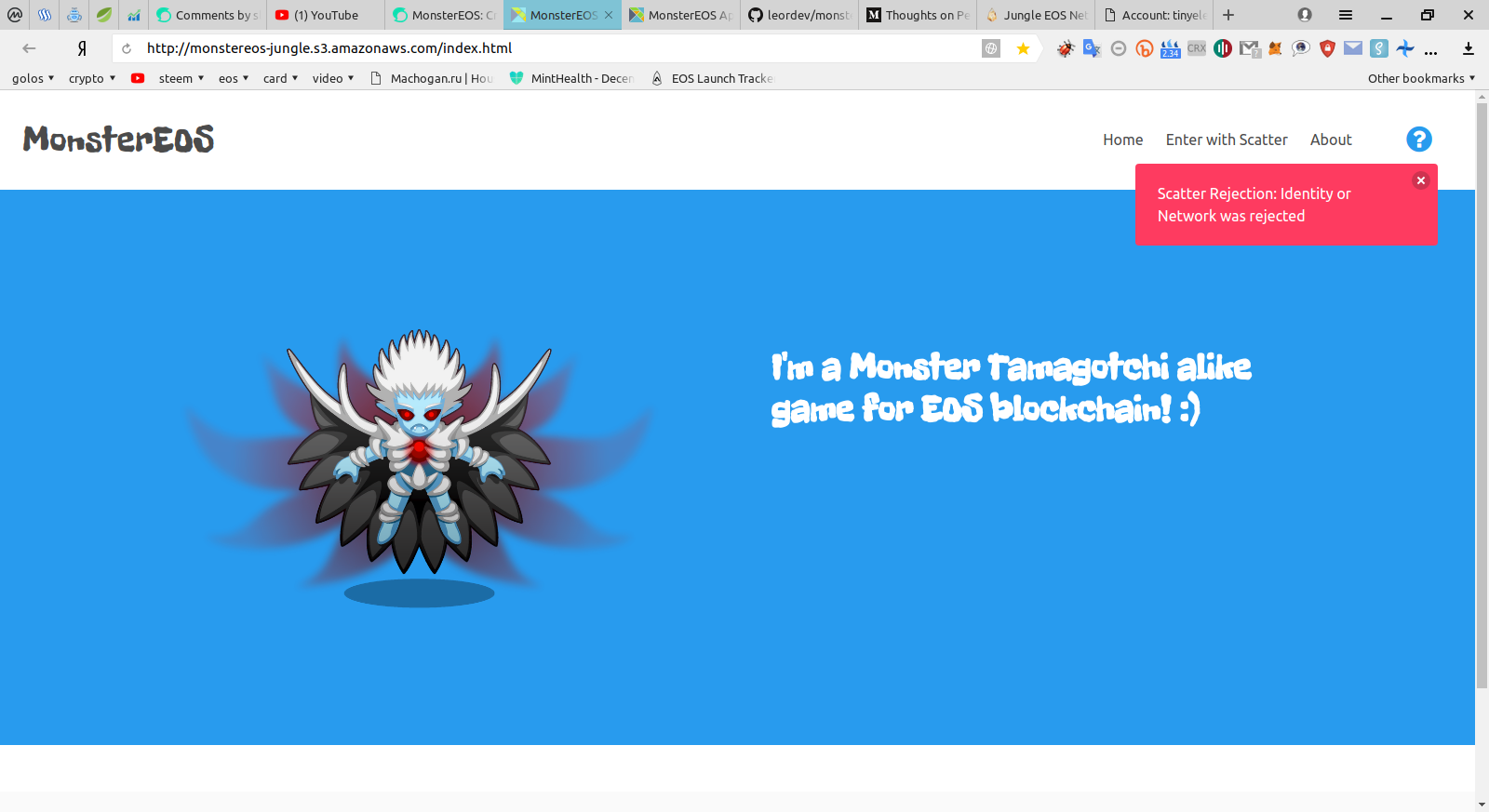Image resolution: width=1489 pixels, height=812 pixels.
Task: Open the Home page link
Action: click(1122, 140)
